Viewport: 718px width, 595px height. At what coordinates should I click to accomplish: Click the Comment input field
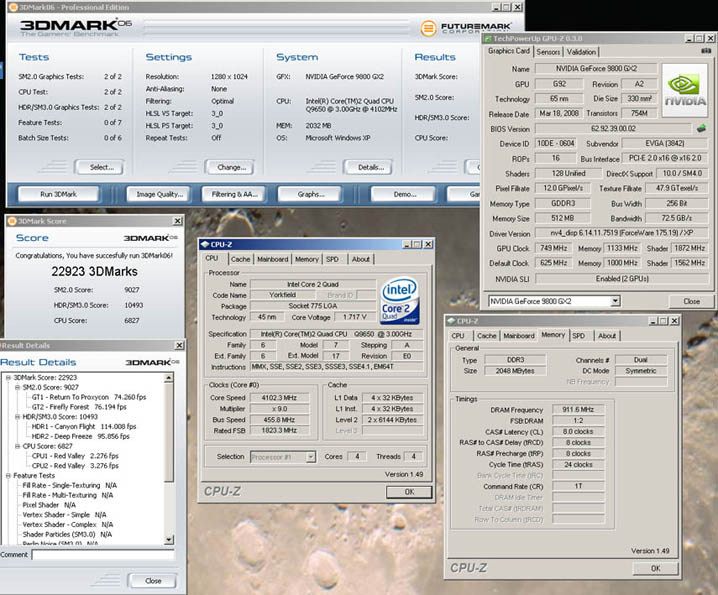(x=103, y=555)
